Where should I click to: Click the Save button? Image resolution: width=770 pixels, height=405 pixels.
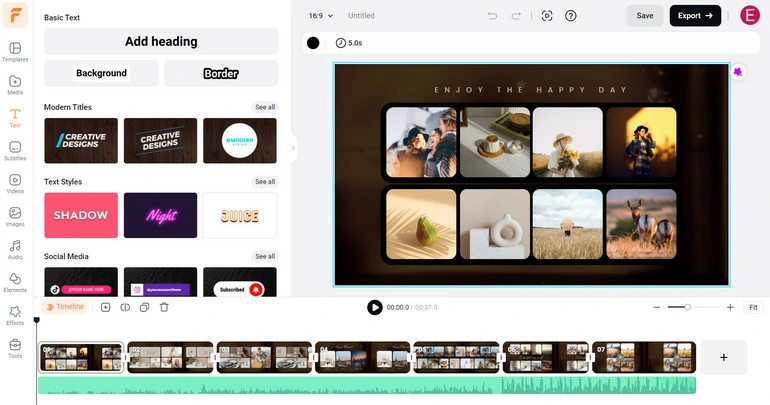point(645,16)
